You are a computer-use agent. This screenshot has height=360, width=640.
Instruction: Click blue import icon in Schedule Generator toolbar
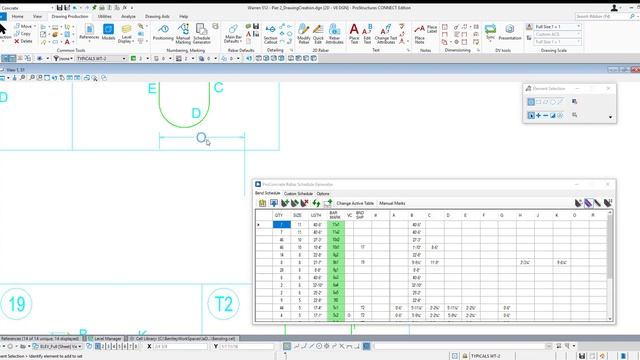coord(273,203)
